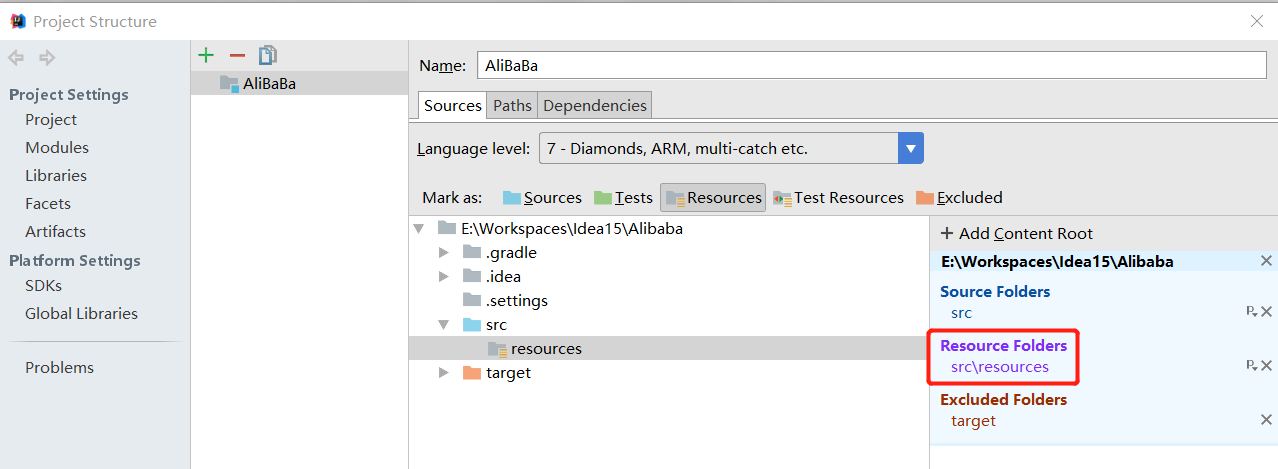The width and height of the screenshot is (1278, 469).
Task: Click the forward navigation arrow
Action: point(46,58)
